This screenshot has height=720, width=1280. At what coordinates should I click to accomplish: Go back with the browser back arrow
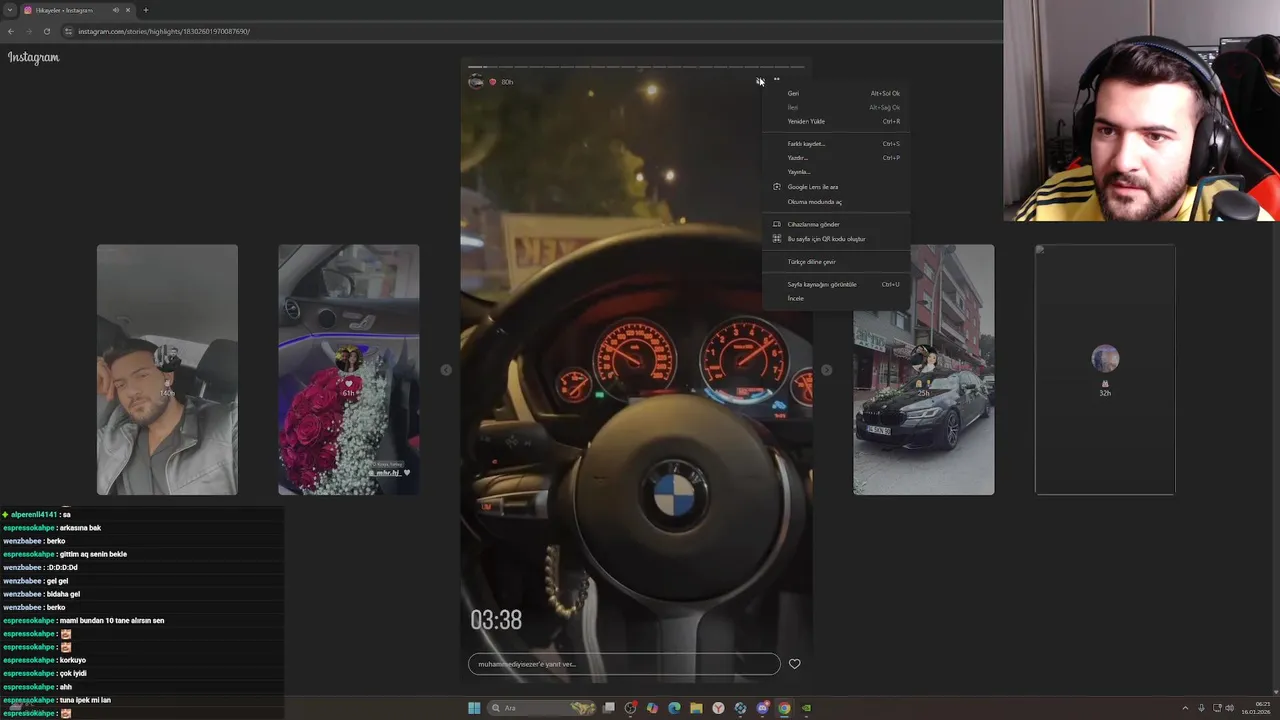tap(11, 31)
